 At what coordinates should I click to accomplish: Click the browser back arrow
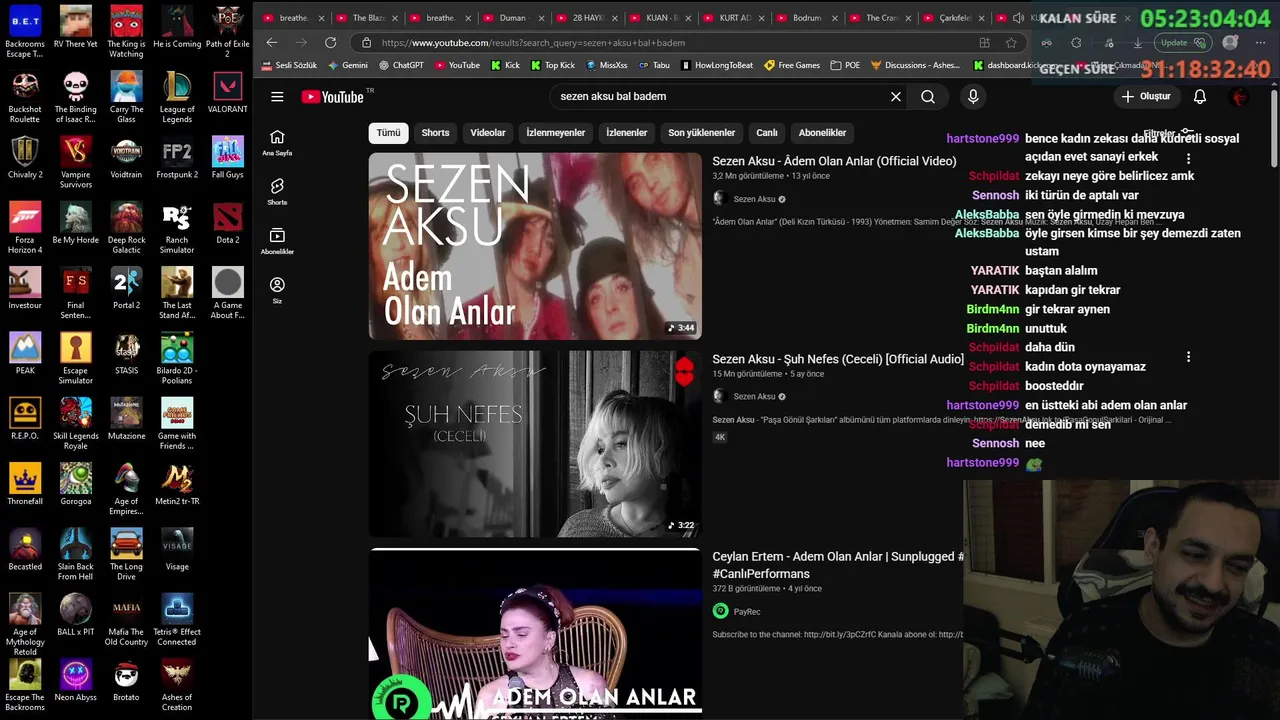pos(272,43)
